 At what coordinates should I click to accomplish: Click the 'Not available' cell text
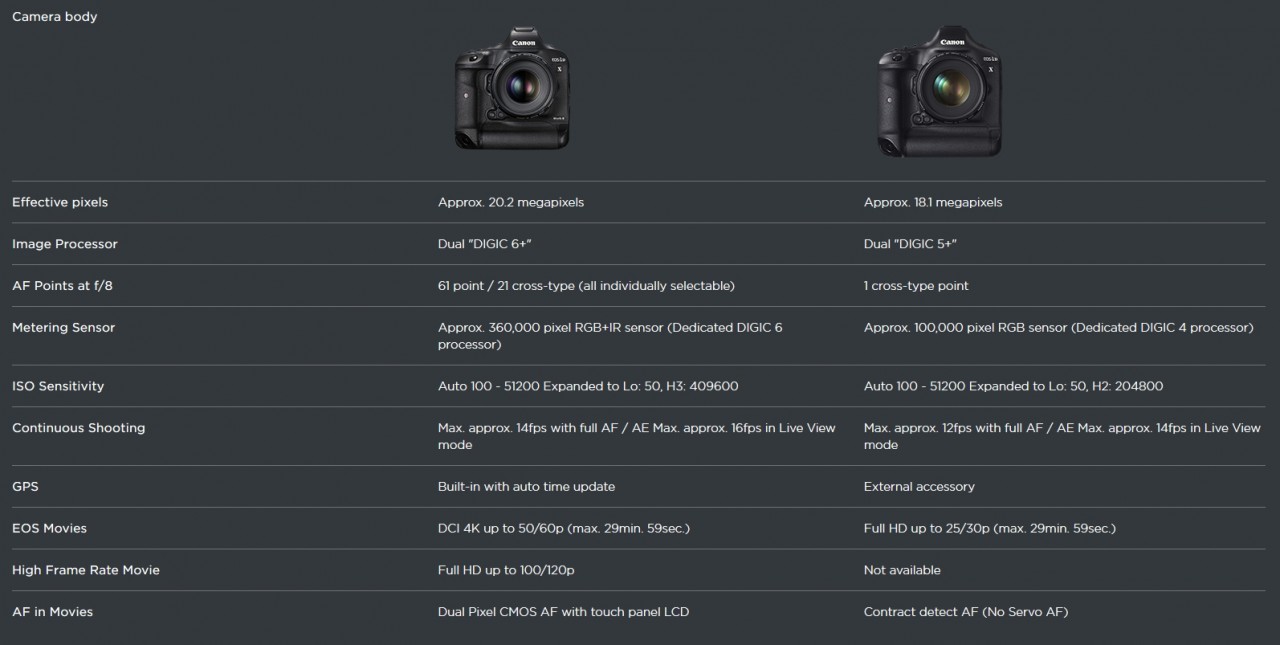click(902, 570)
